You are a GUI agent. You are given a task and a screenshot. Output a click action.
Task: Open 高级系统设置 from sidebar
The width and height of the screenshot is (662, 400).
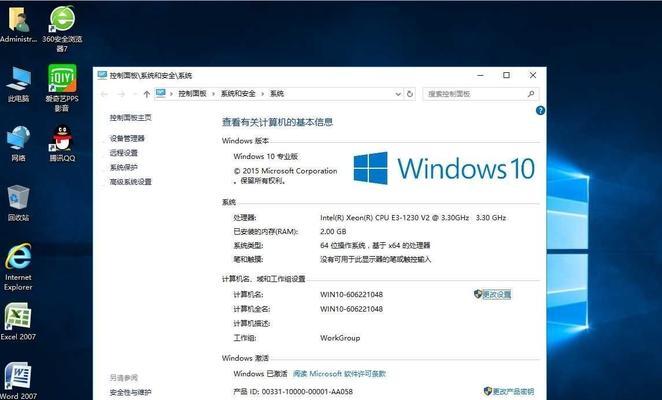click(x=130, y=182)
